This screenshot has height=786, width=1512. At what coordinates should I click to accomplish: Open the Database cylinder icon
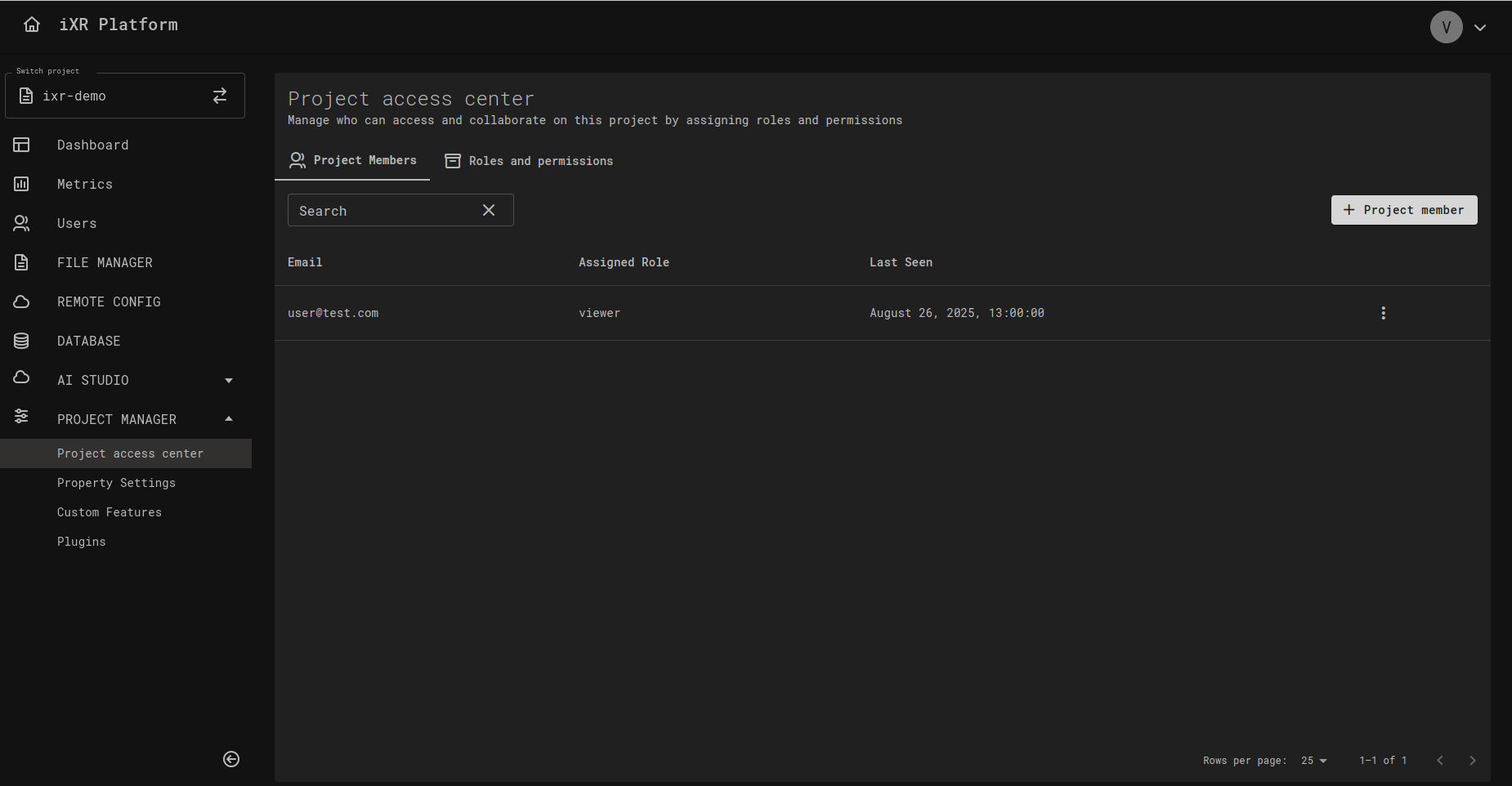point(22,341)
